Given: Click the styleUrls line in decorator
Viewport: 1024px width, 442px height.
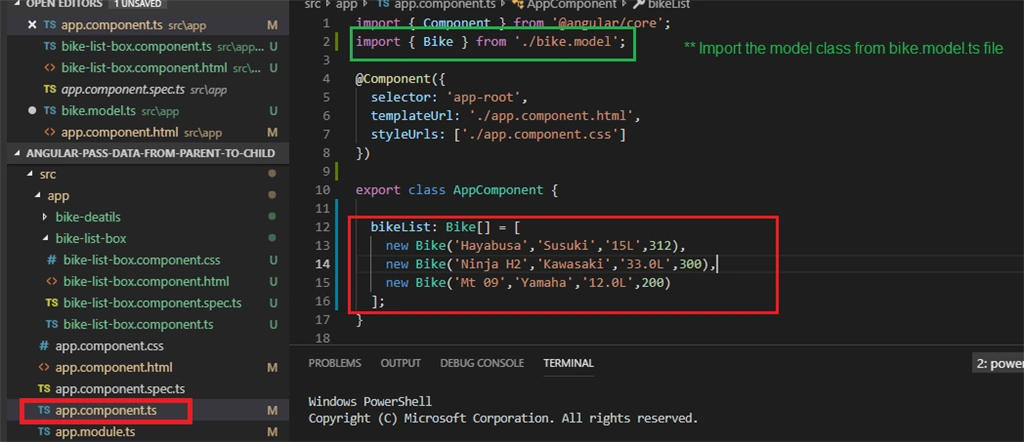Looking at the screenshot, I should pos(499,135).
